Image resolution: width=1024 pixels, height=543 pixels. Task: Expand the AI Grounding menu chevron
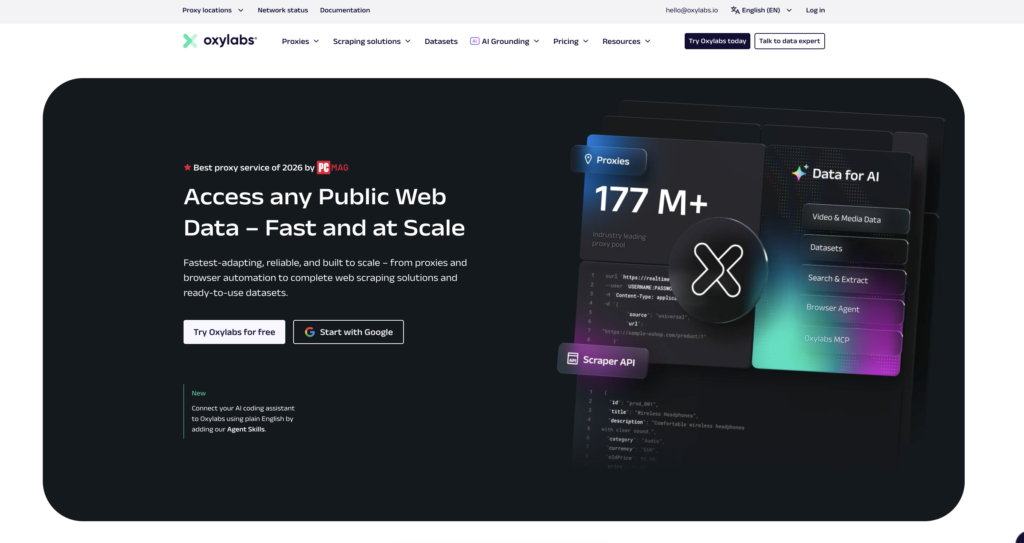pyautogui.click(x=536, y=41)
